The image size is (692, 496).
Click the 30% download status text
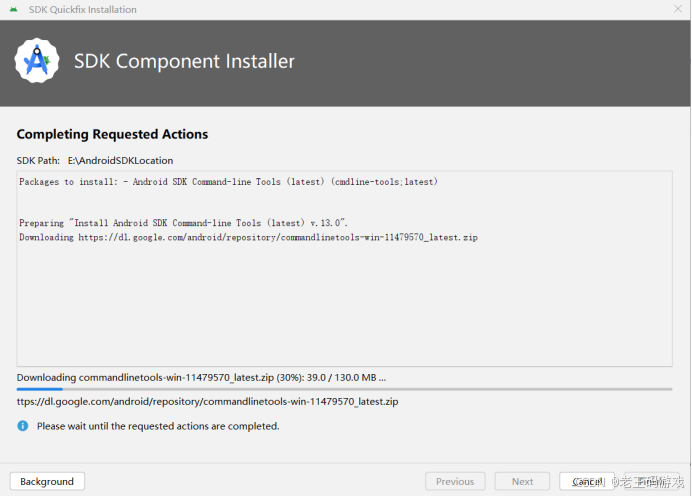[201, 378]
